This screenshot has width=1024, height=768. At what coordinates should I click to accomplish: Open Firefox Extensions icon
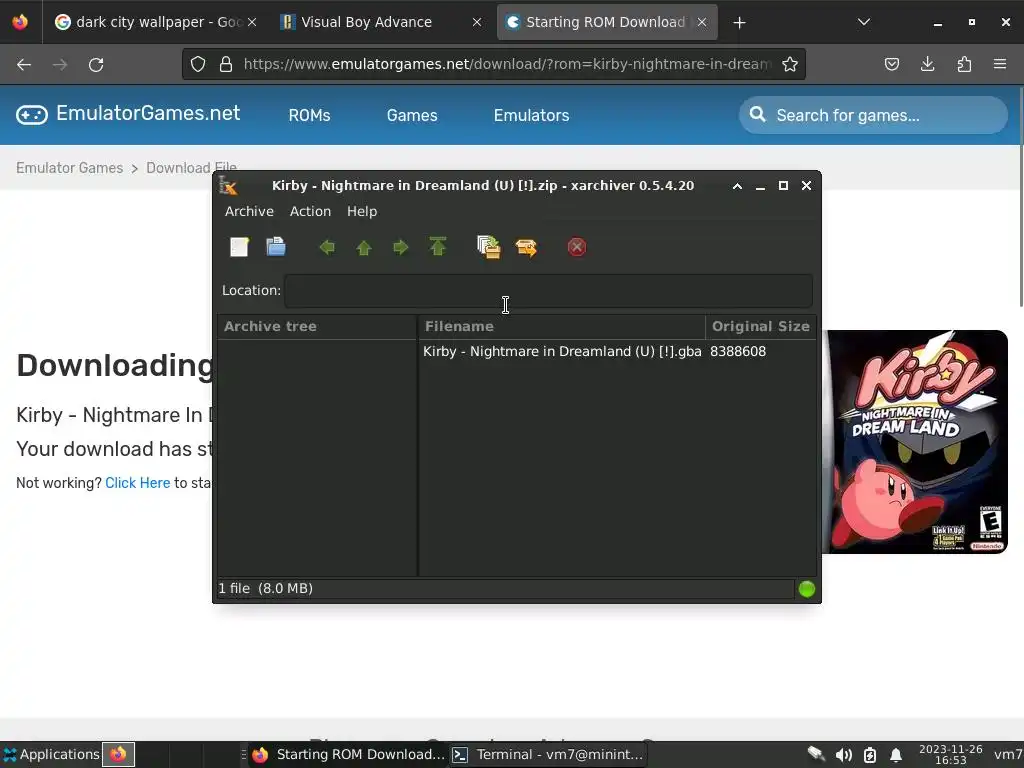[x=964, y=64]
